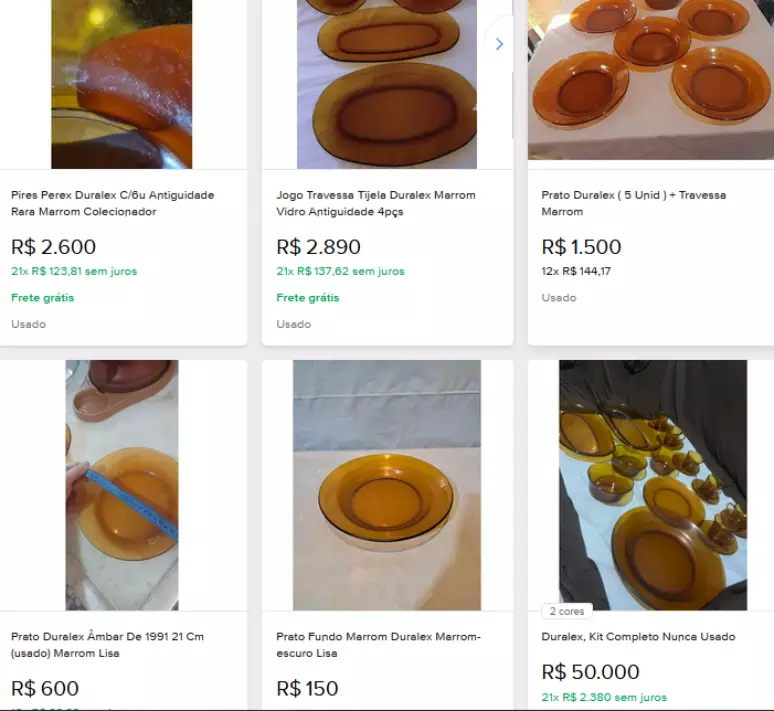Image resolution: width=774 pixels, height=711 pixels.
Task: Open Prato Duralex Âmbar 1991 photo
Action: [x=122, y=485]
